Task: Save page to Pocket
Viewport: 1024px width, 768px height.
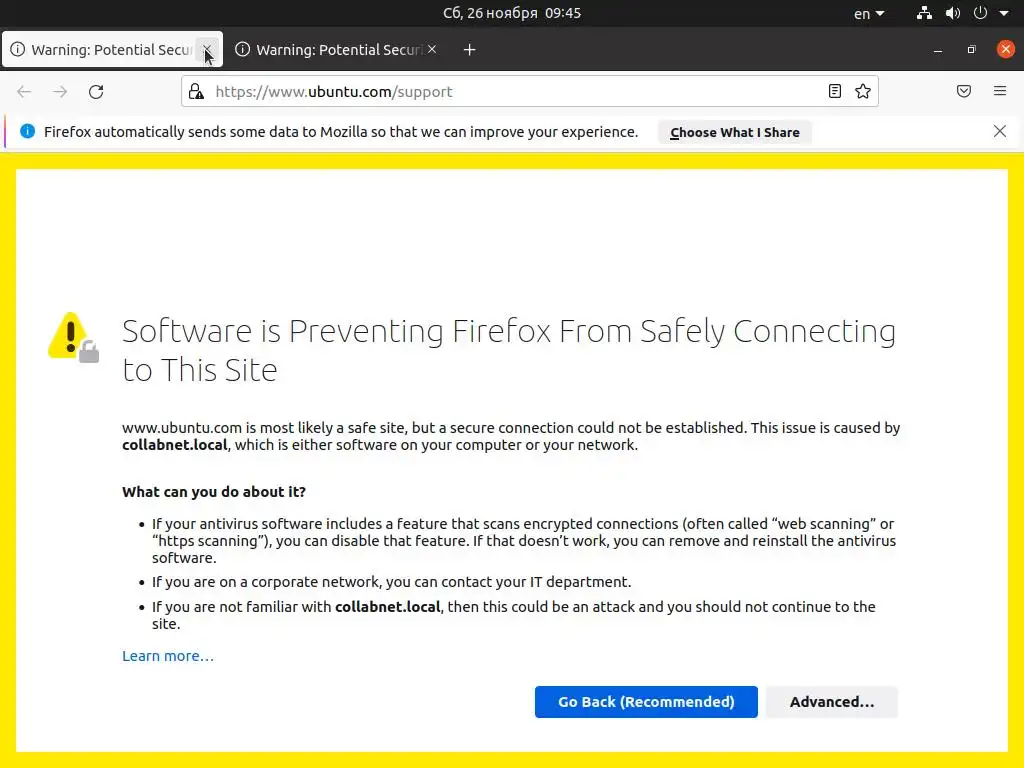Action: coord(964,91)
